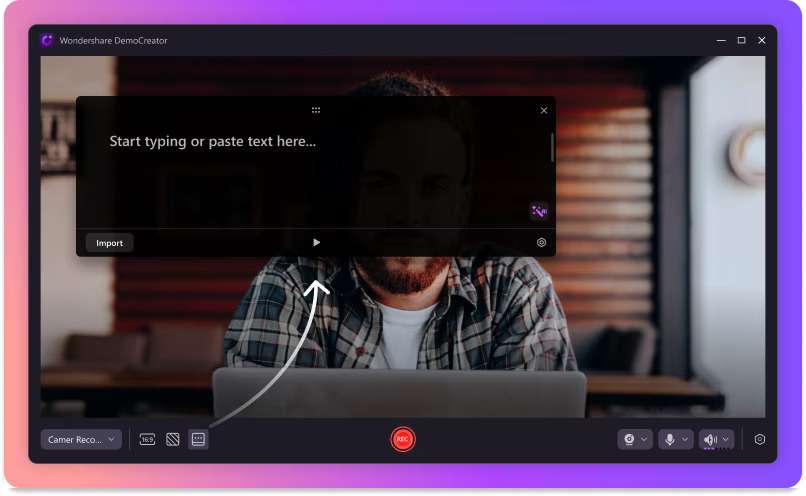Click the teleprompter vertical scrollbar
The width and height of the screenshot is (806, 496).
(x=552, y=147)
